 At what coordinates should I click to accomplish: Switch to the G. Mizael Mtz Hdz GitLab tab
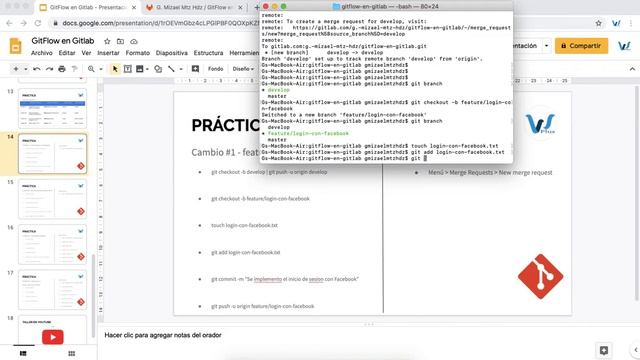(194, 7)
